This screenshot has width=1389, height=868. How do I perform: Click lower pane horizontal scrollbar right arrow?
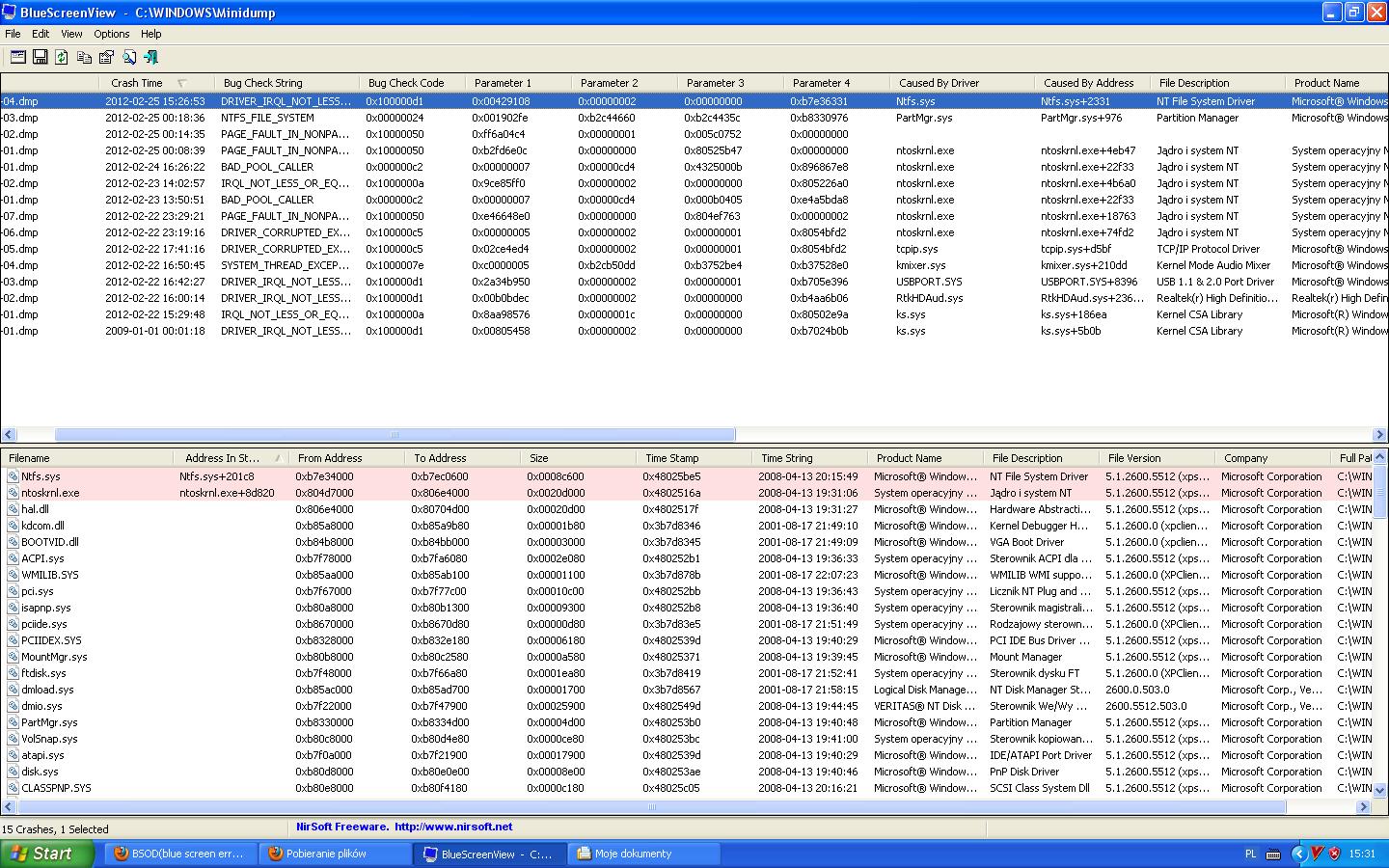pos(1363,807)
